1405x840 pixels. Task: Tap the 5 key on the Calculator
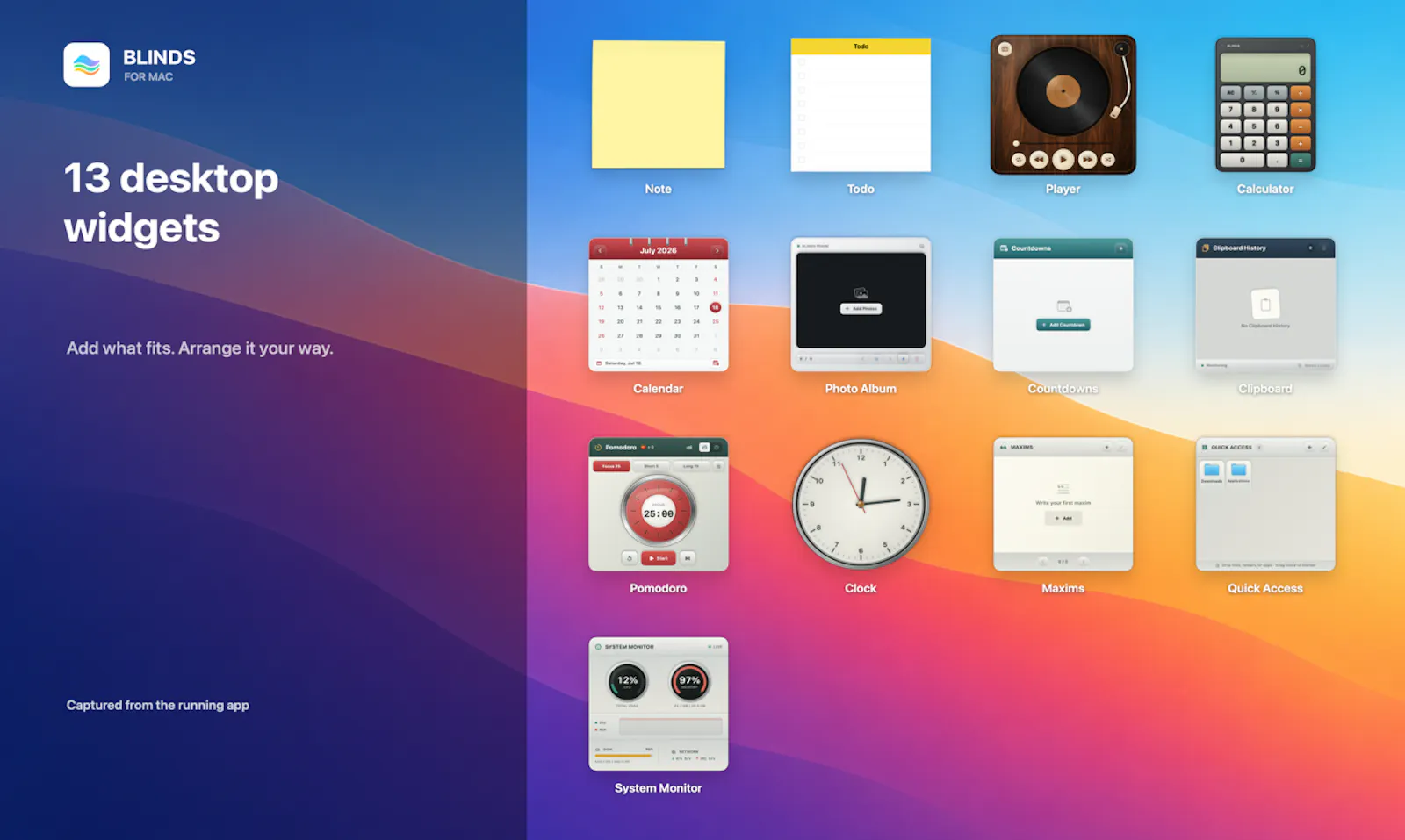coord(1254,126)
